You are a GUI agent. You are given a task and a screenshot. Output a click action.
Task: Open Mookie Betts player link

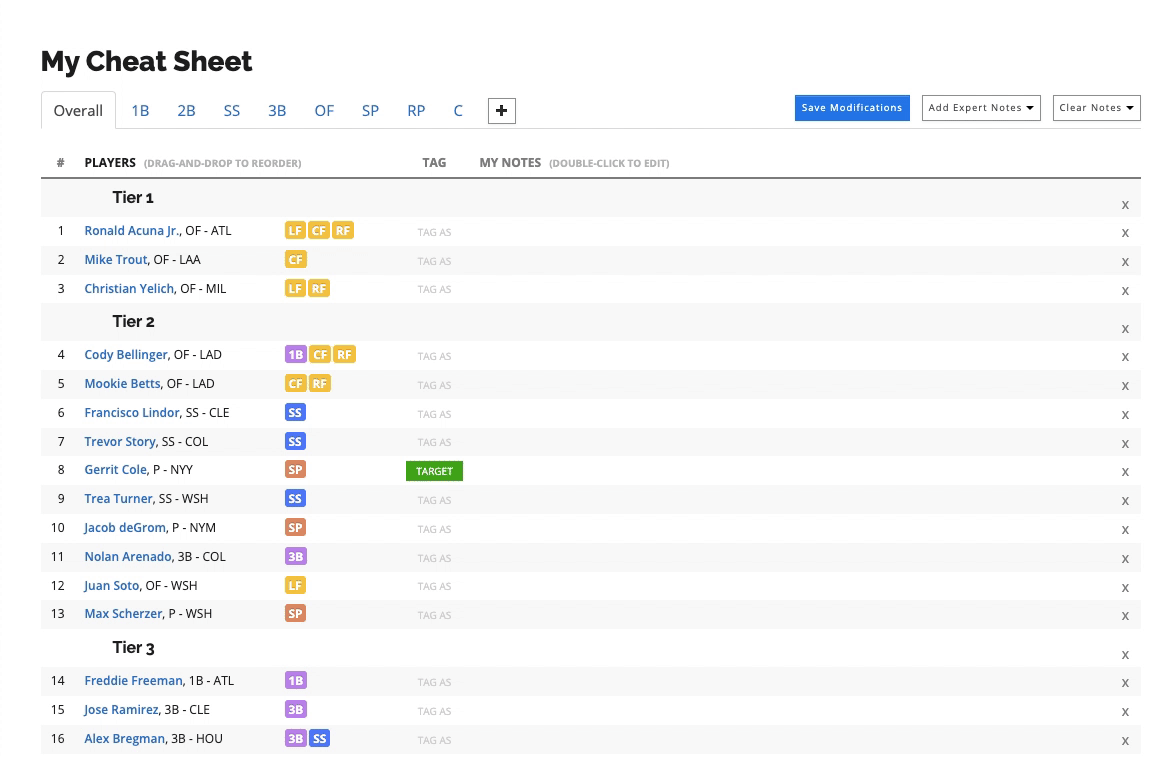122,384
